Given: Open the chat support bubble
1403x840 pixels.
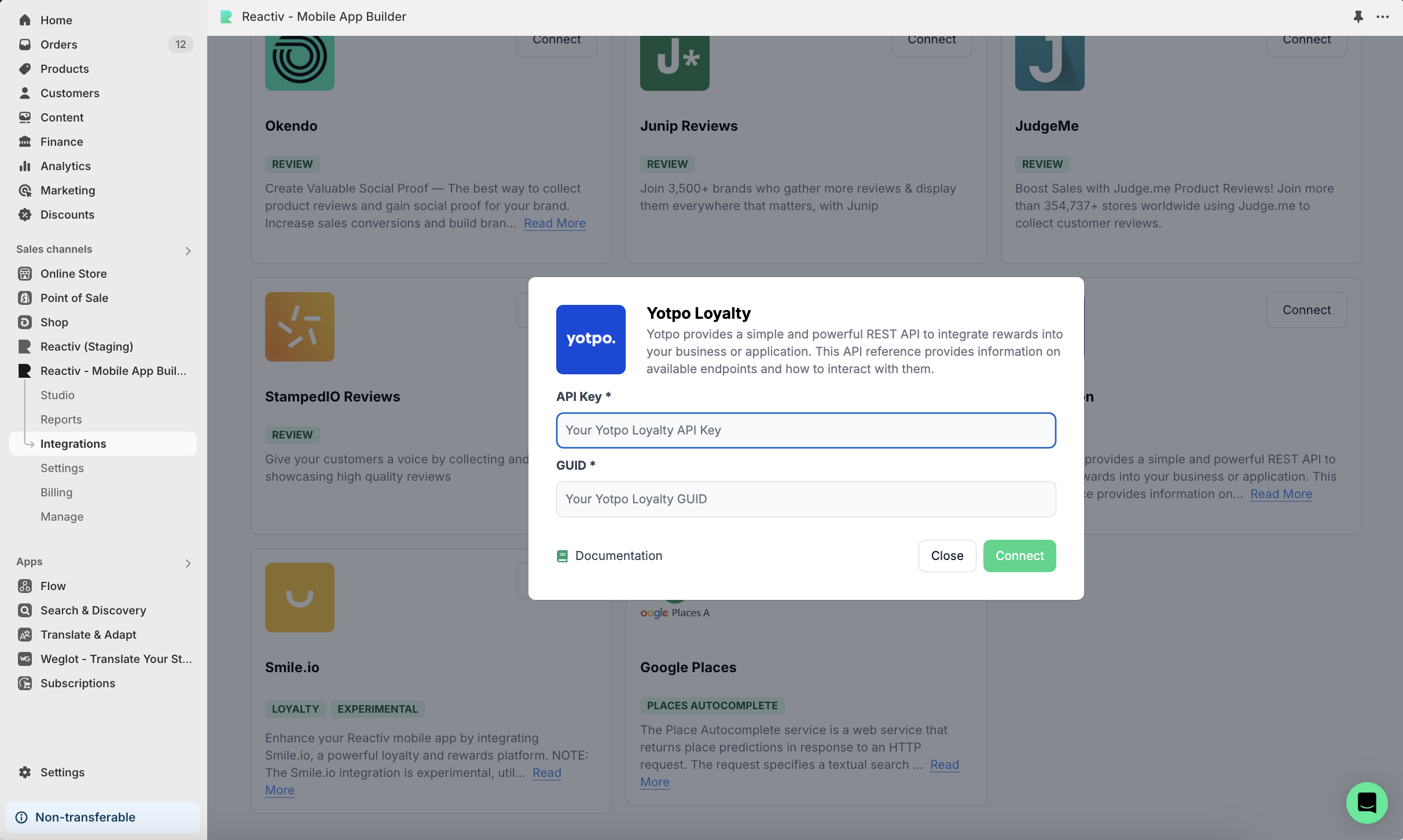Looking at the screenshot, I should click(1367, 802).
